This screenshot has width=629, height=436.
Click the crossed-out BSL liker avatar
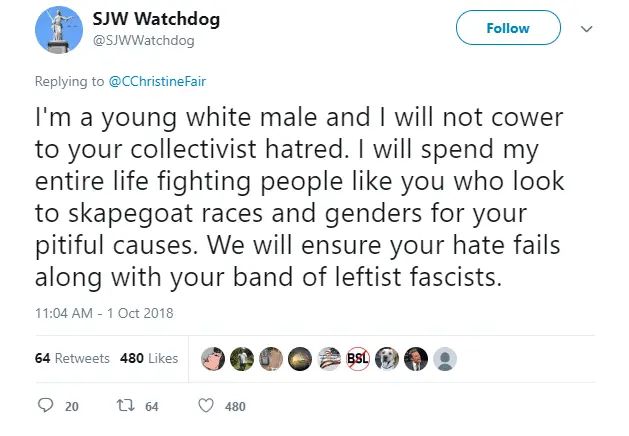point(358,358)
